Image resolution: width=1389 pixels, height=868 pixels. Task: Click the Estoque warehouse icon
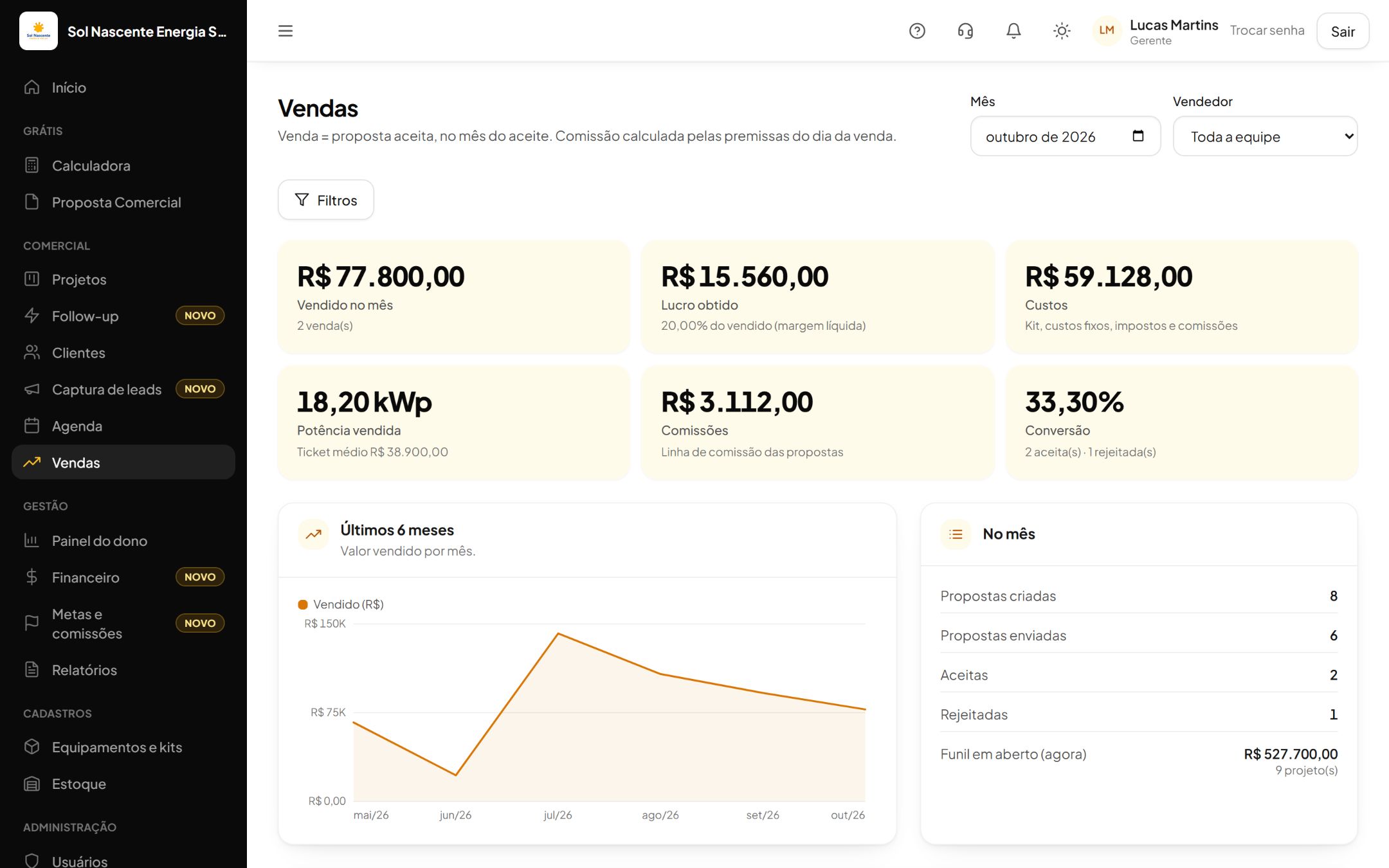(x=32, y=784)
